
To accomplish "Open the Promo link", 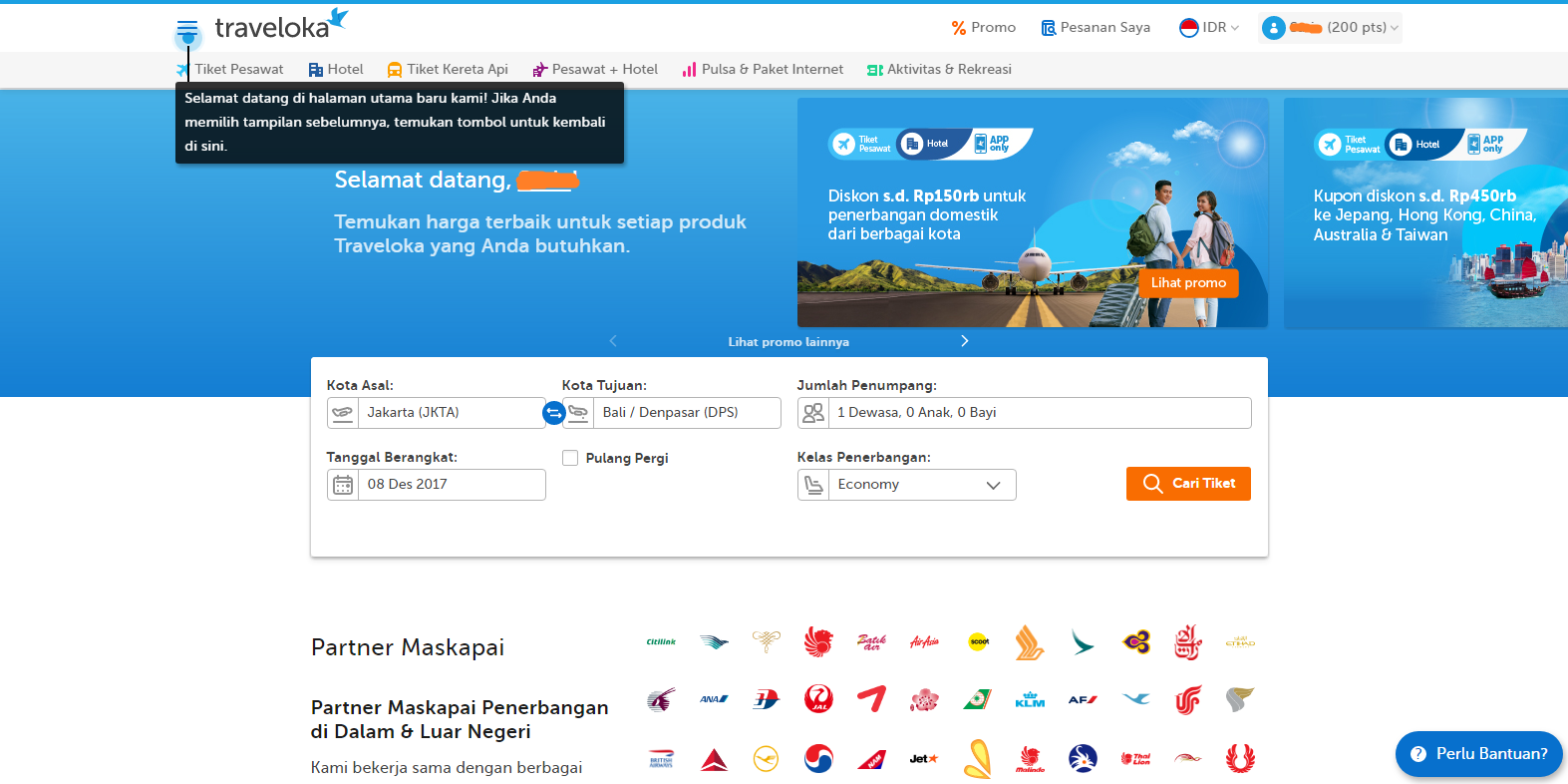I will click(983, 28).
